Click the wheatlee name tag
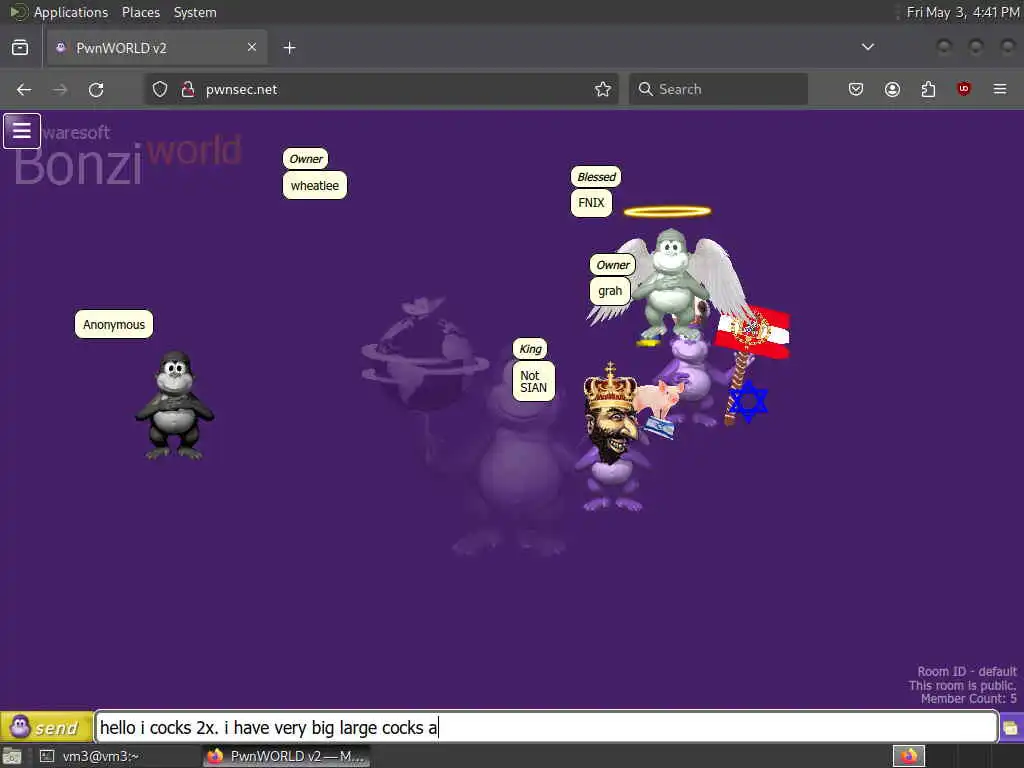This screenshot has width=1024, height=768. (315, 185)
